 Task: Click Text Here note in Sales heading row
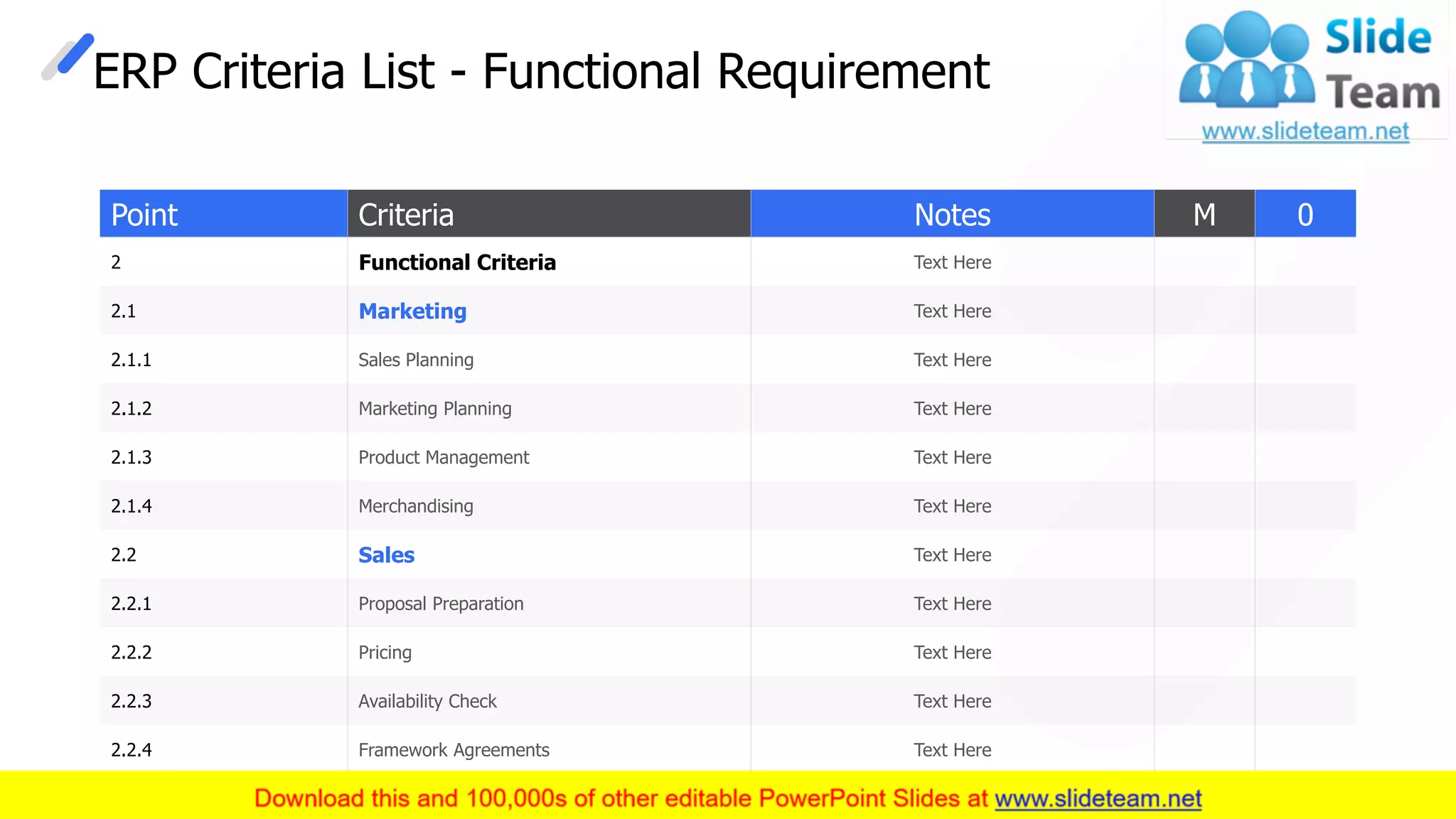click(953, 555)
